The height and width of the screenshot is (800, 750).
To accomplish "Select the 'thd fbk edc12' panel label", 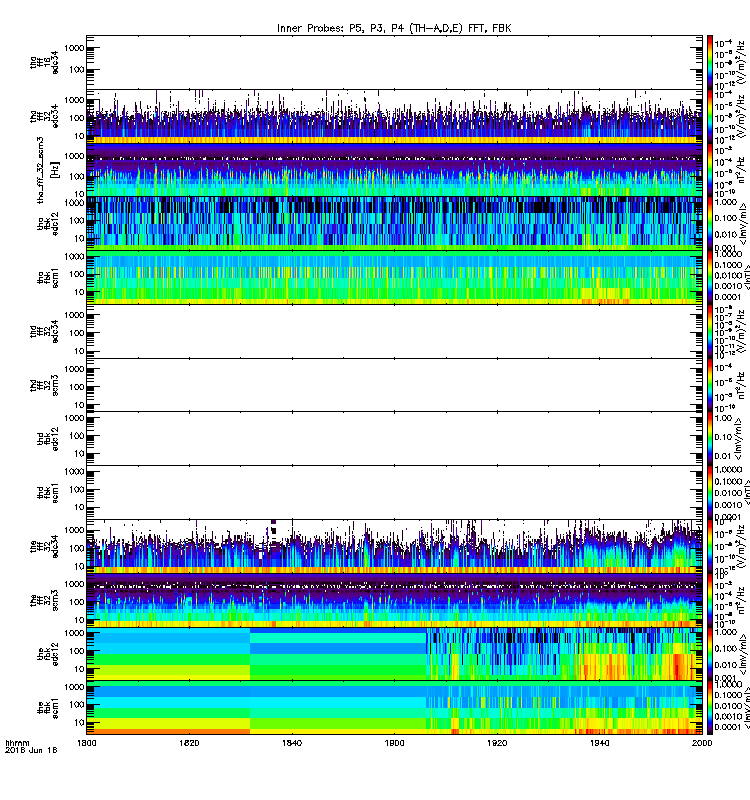I will [x=47, y=439].
